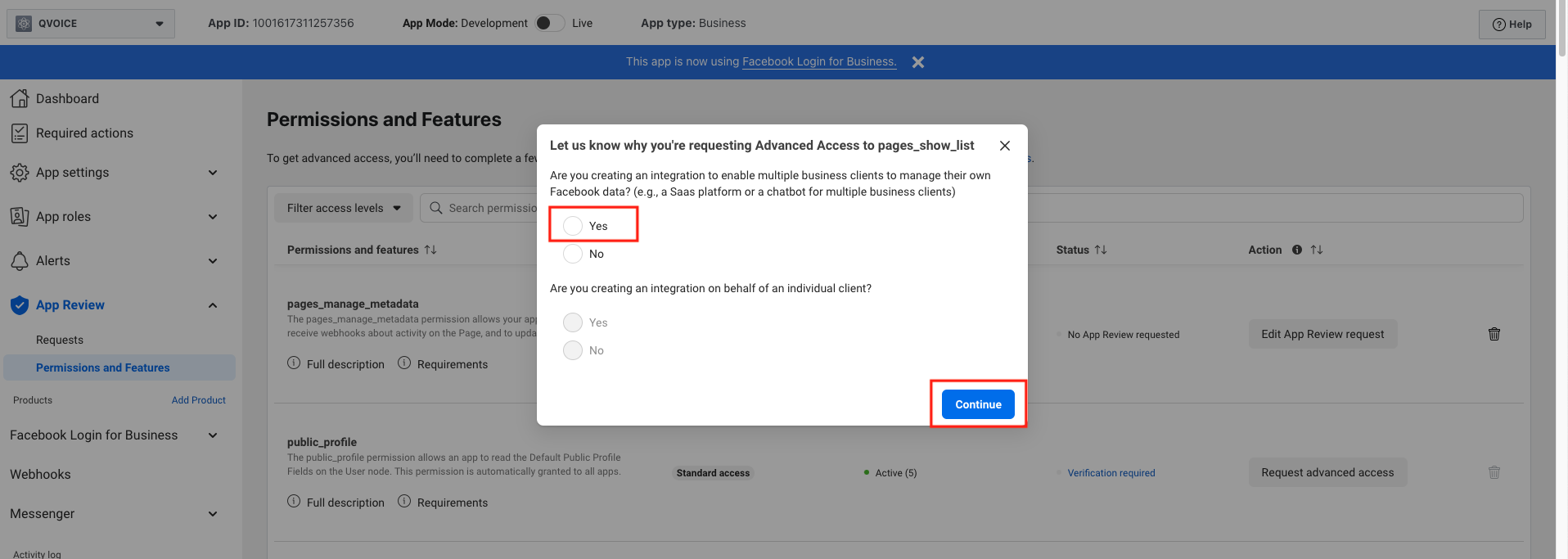Click the Required actions checklist icon
This screenshot has height=559, width=1568.
tap(20, 133)
